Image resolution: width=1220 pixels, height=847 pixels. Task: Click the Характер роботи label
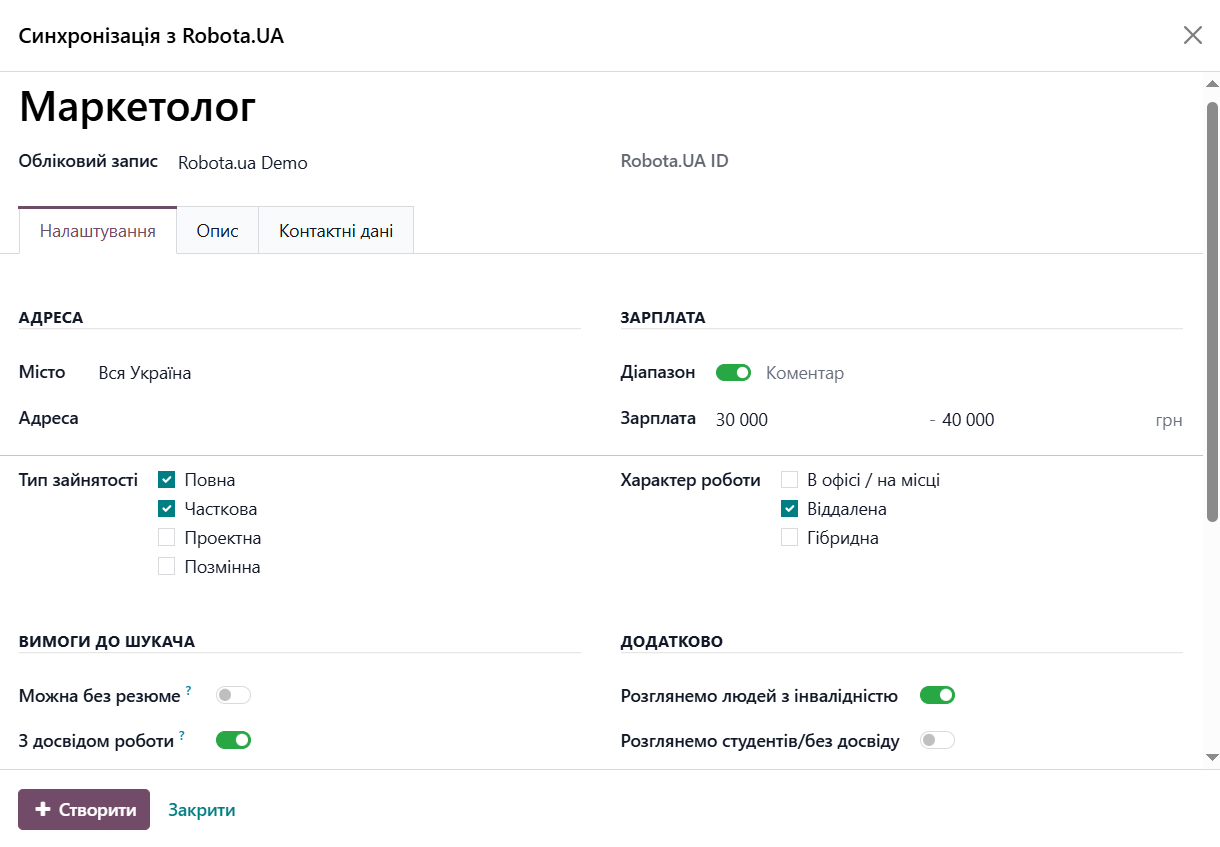click(690, 480)
